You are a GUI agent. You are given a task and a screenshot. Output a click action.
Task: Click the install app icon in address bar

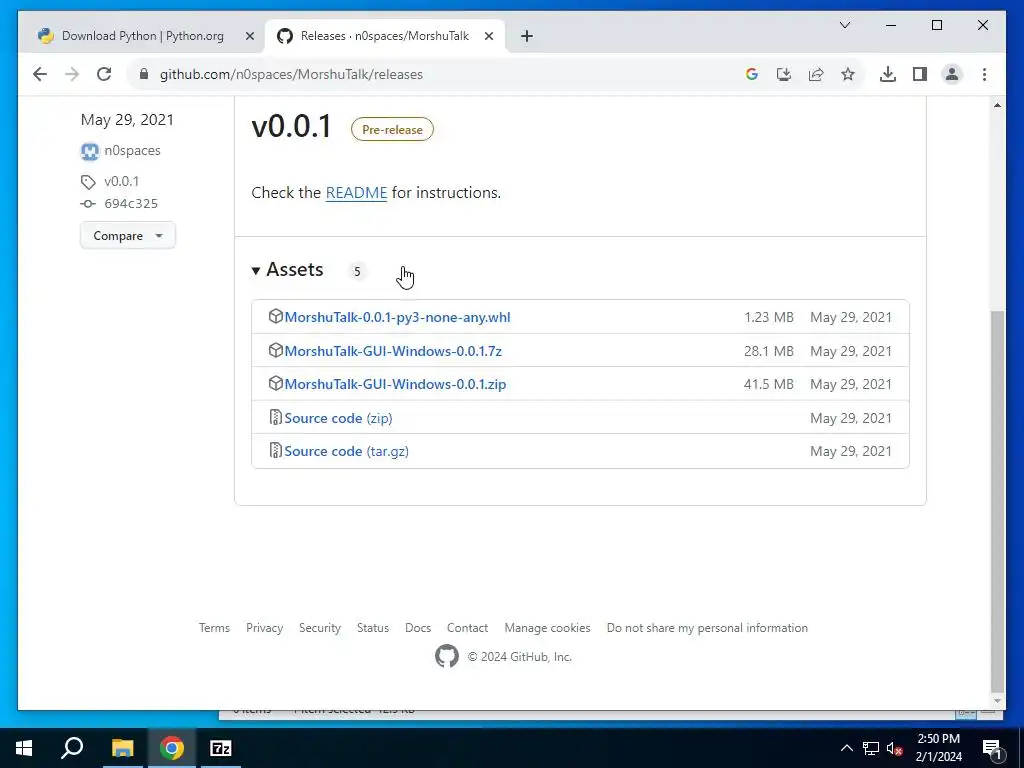(784, 74)
